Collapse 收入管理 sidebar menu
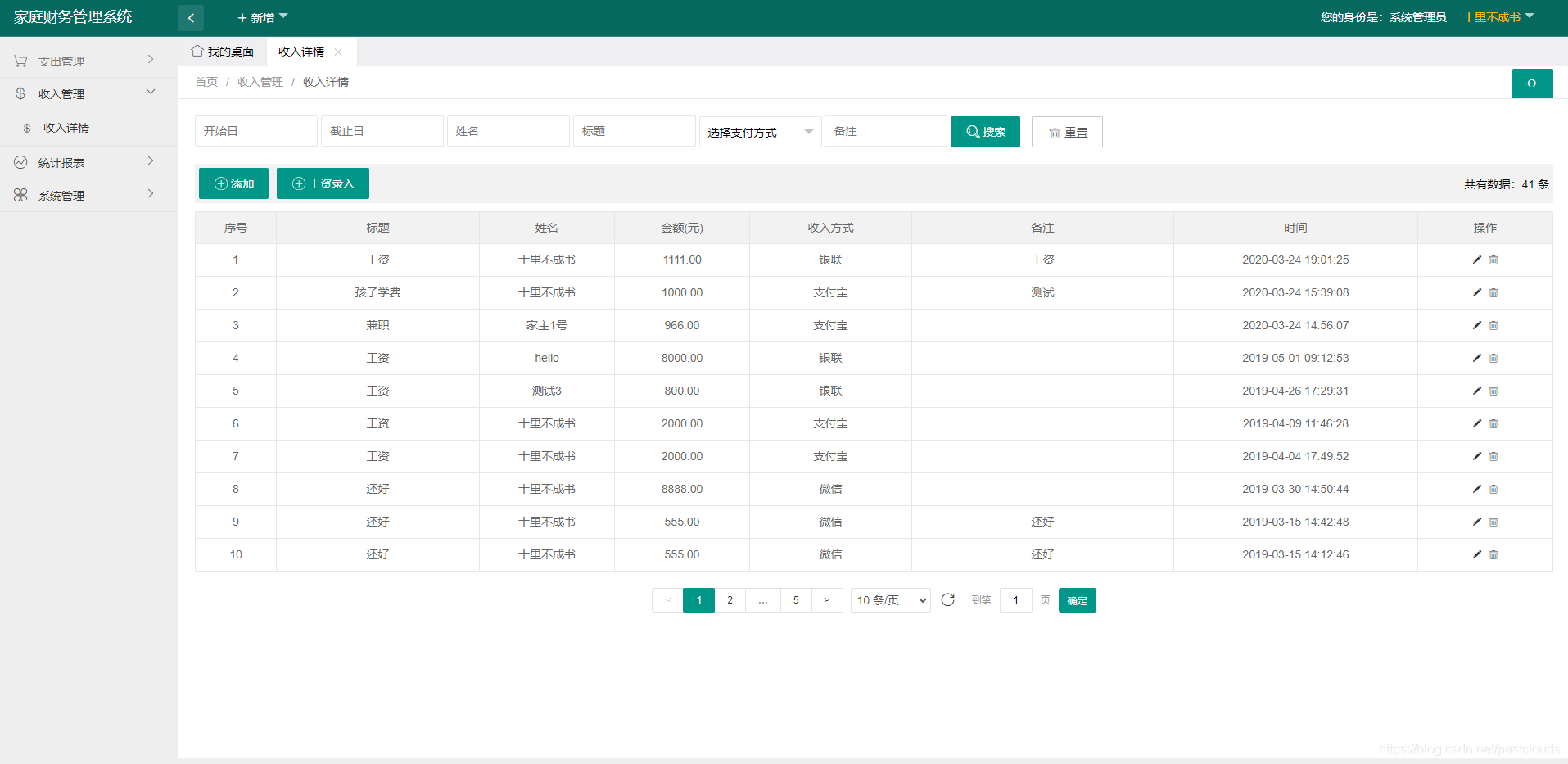 tap(88, 93)
